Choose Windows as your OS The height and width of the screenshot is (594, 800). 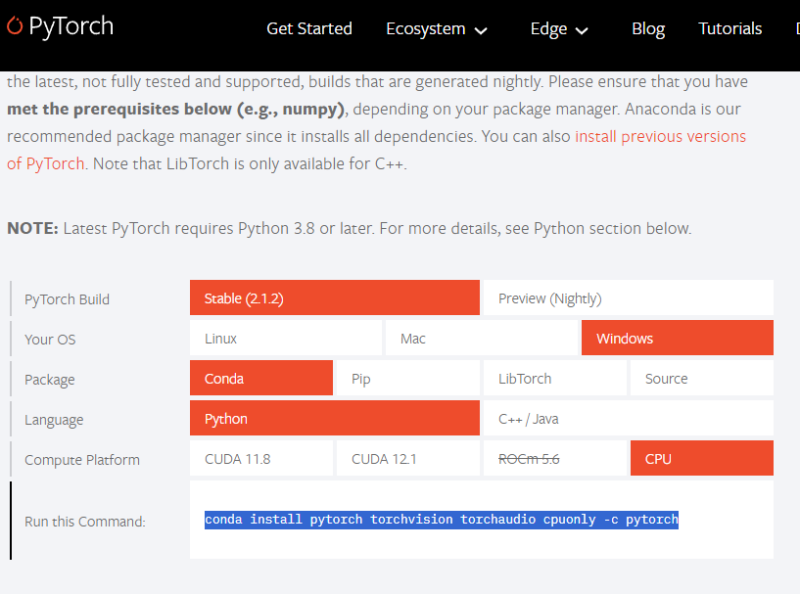pos(677,338)
